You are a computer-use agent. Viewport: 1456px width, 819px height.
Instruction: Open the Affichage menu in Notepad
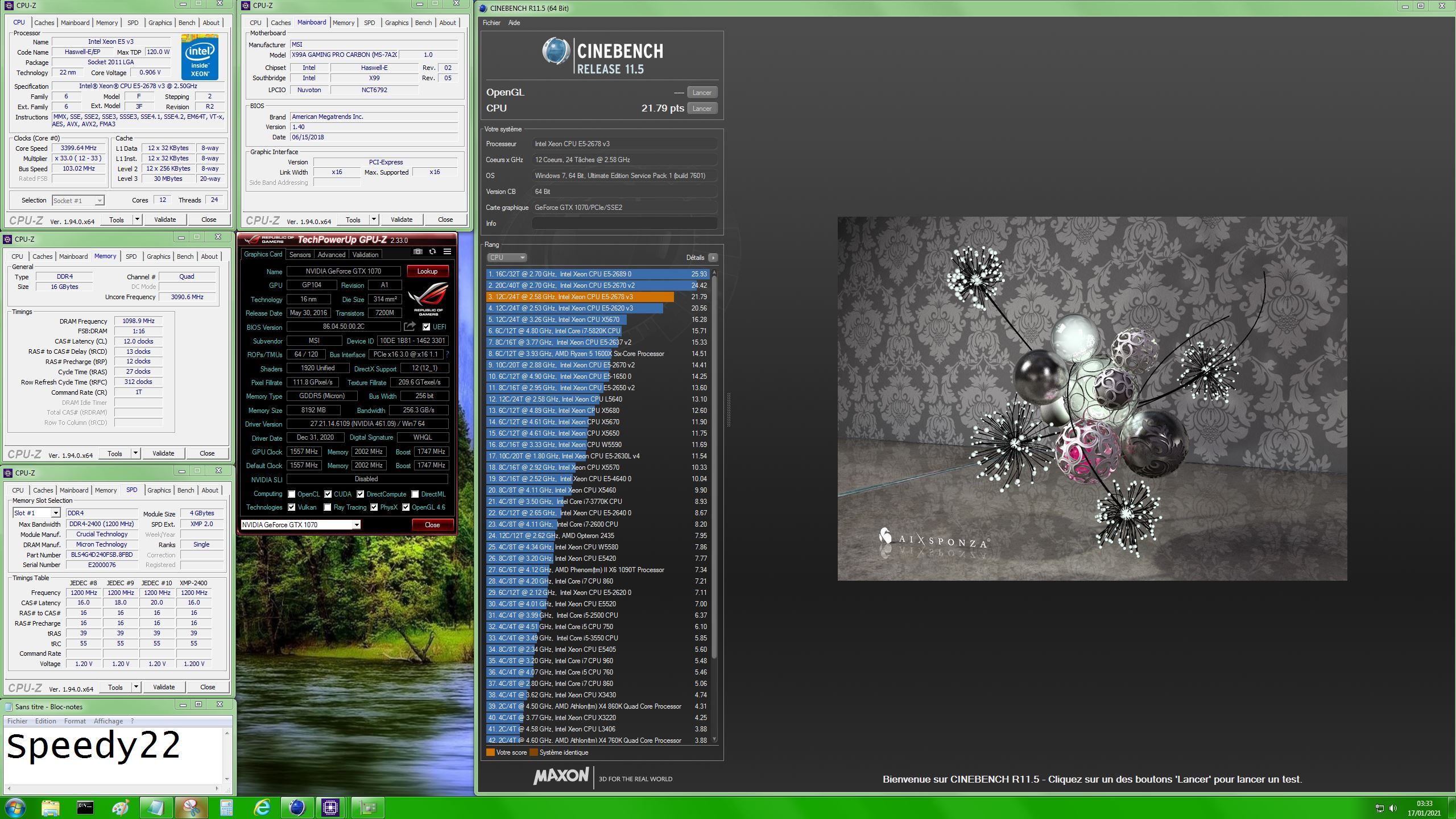pos(108,721)
